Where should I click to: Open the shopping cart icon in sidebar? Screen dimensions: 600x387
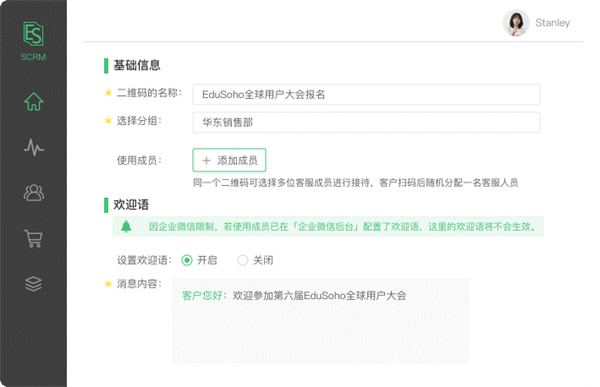[33, 238]
